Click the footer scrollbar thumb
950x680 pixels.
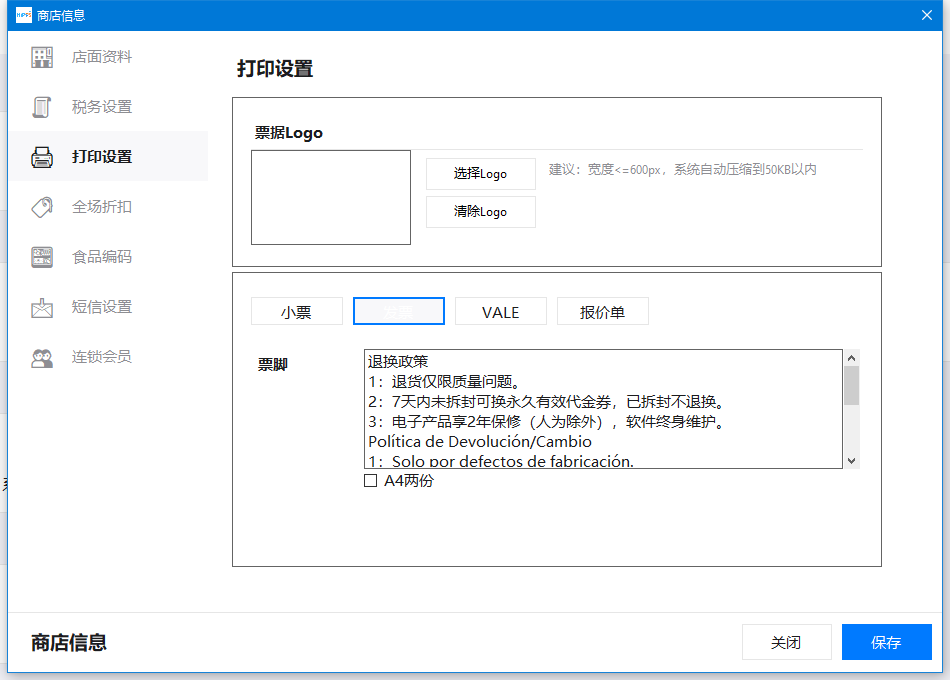pos(851,385)
